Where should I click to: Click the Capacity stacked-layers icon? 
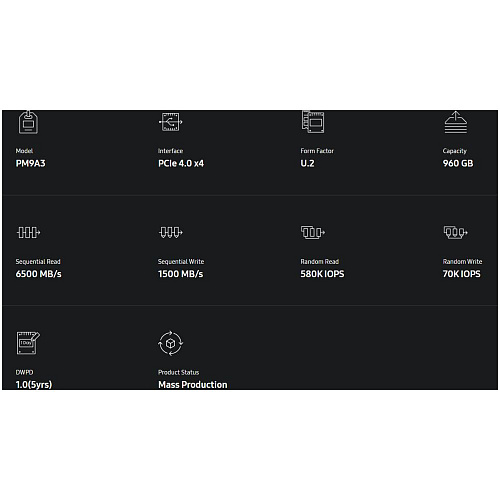[456, 122]
